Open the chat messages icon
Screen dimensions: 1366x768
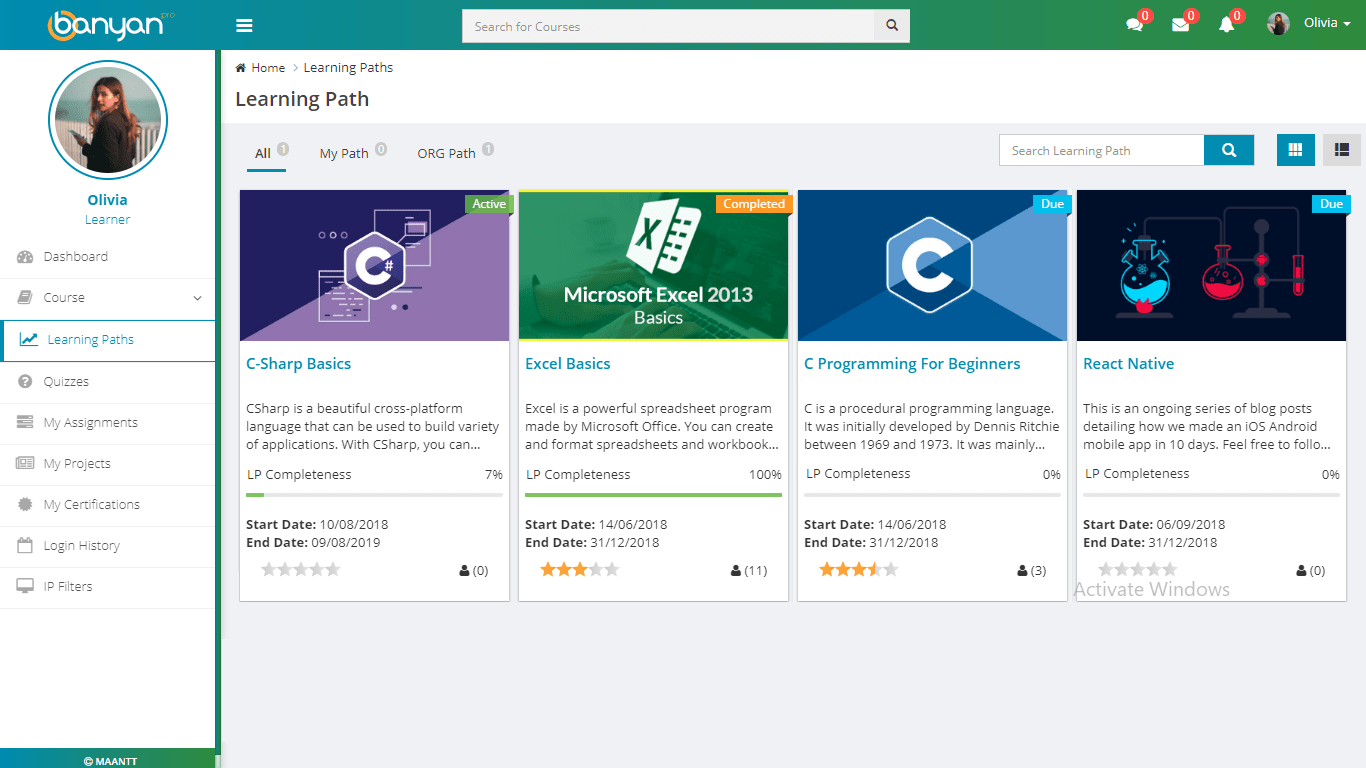[1134, 25]
